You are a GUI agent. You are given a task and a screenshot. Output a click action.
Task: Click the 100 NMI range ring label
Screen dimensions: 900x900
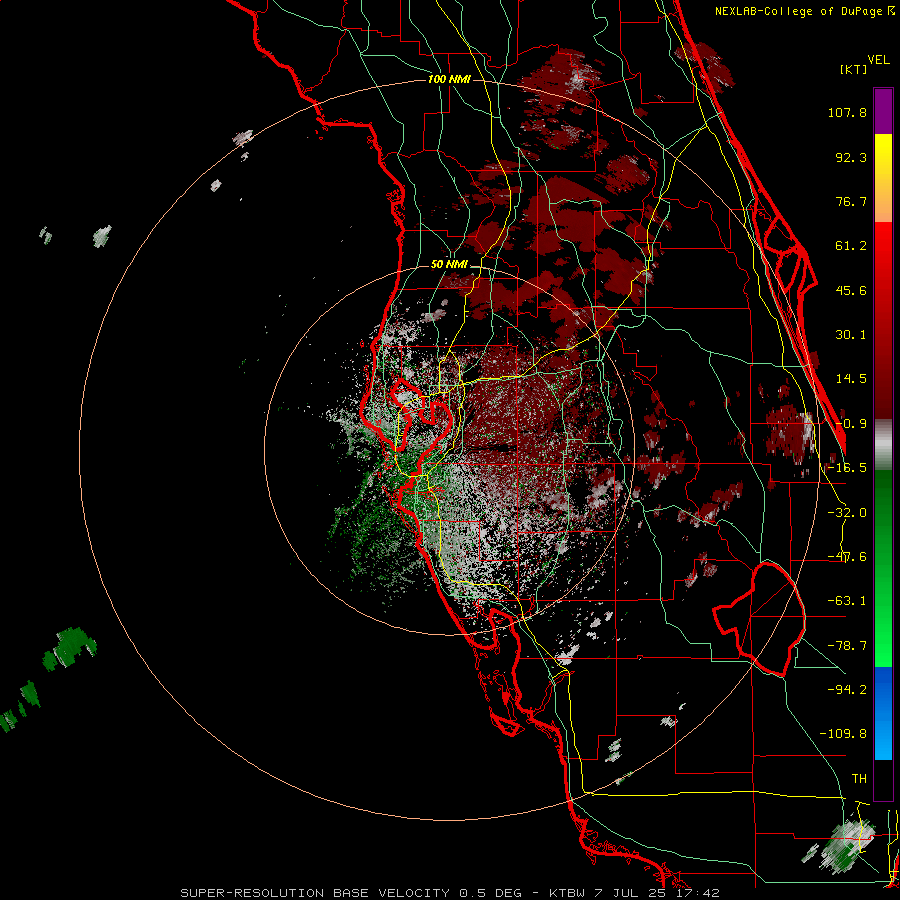[x=449, y=79]
